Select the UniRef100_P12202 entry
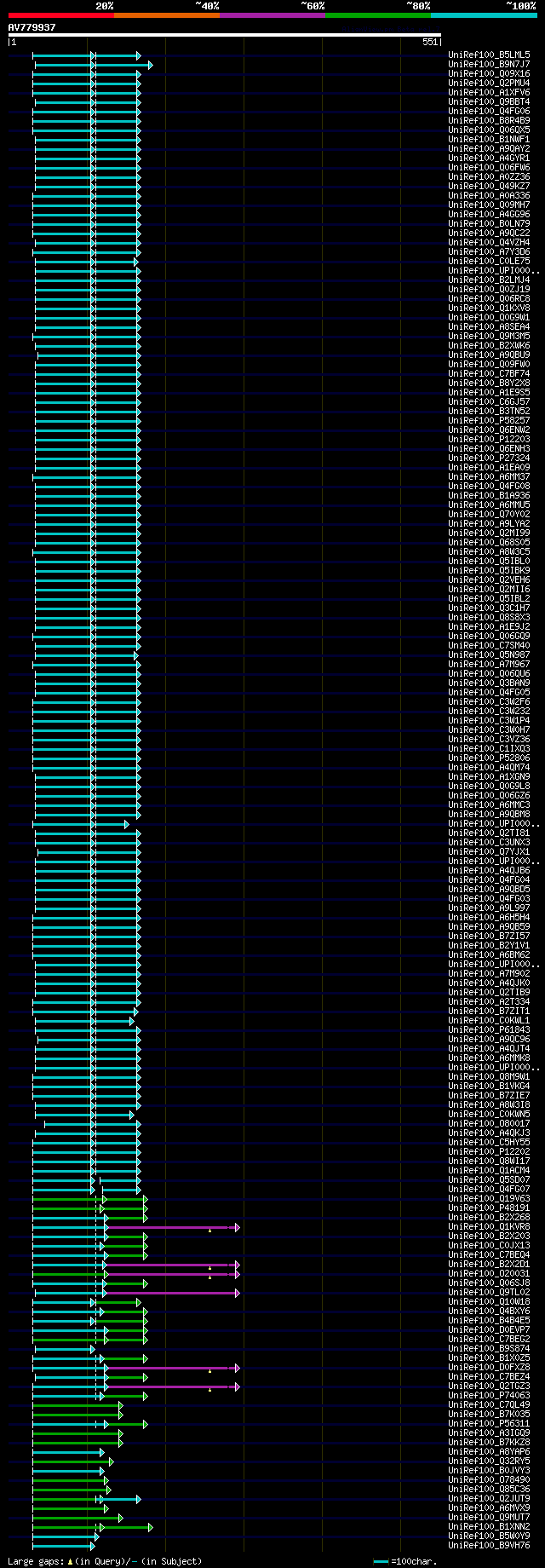This screenshot has height=1568, width=545. 489,1151
